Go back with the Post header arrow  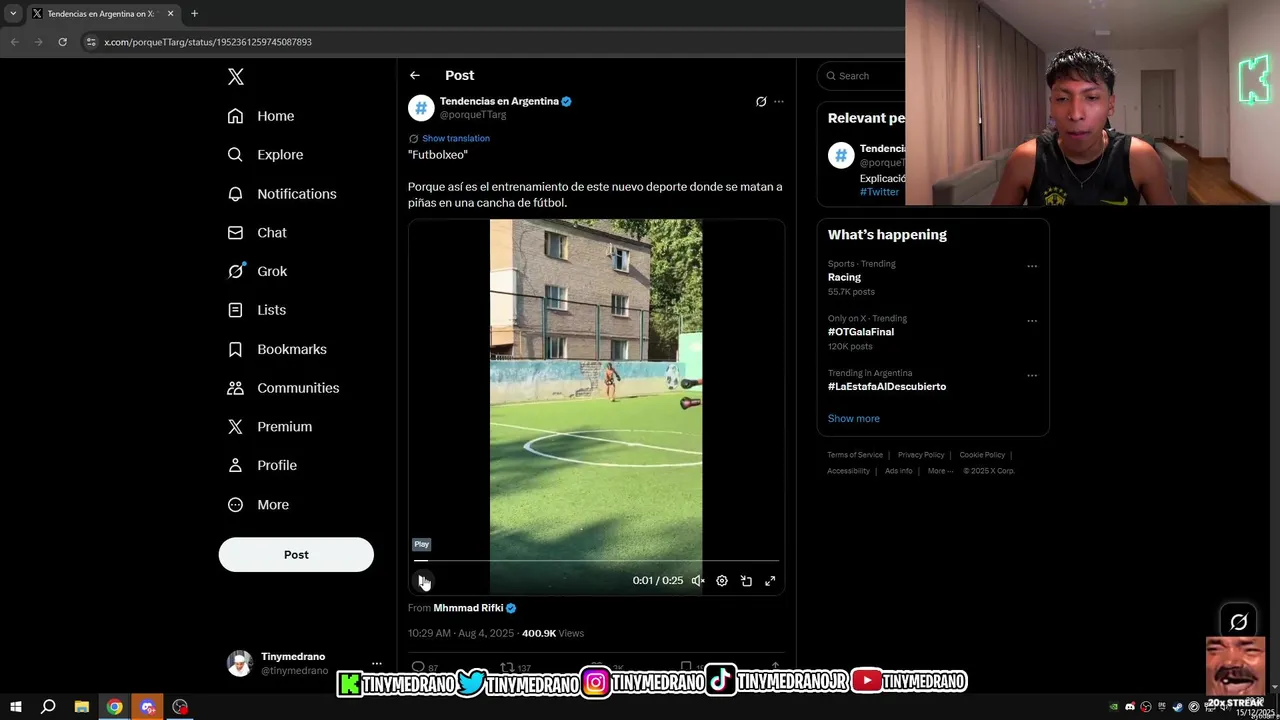pos(414,76)
